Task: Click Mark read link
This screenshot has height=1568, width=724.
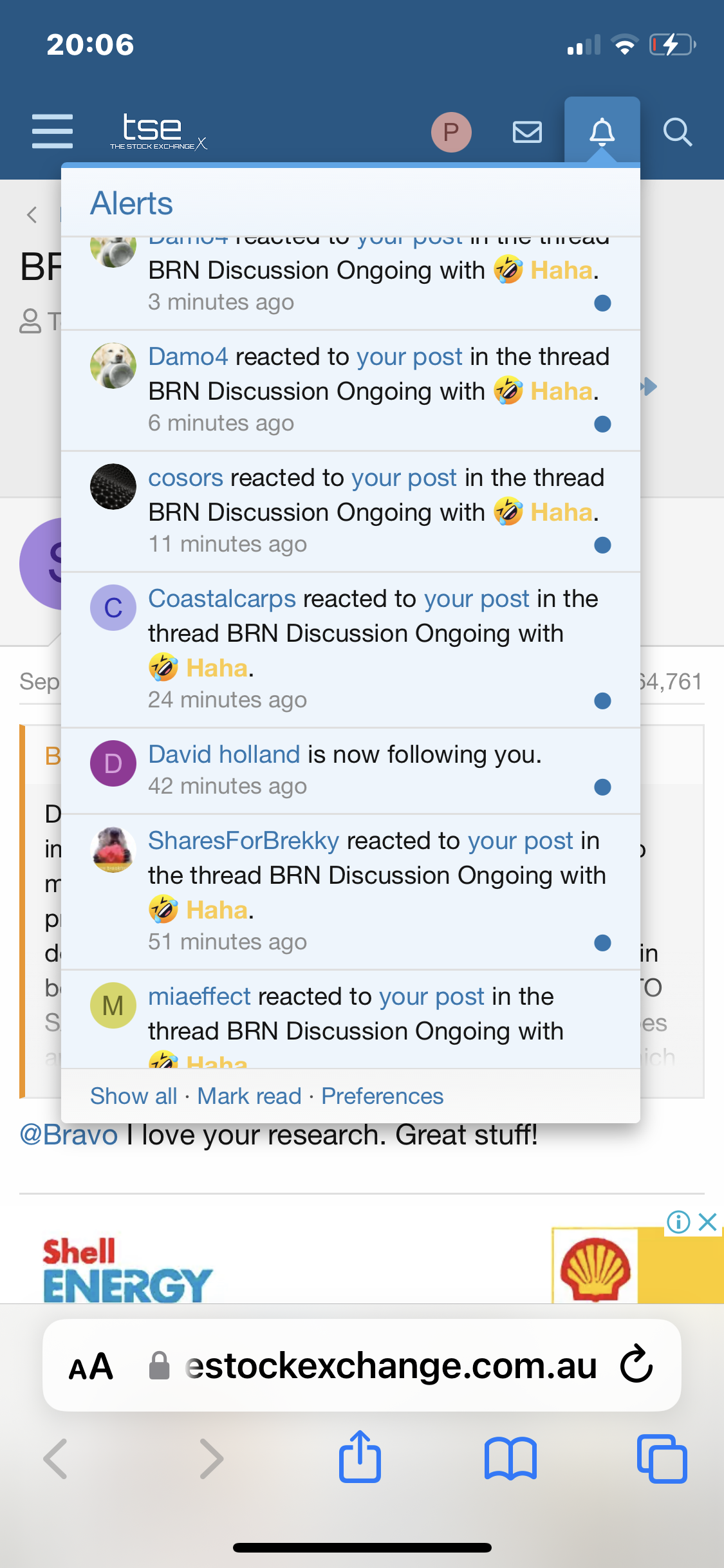Action: 249,1096
